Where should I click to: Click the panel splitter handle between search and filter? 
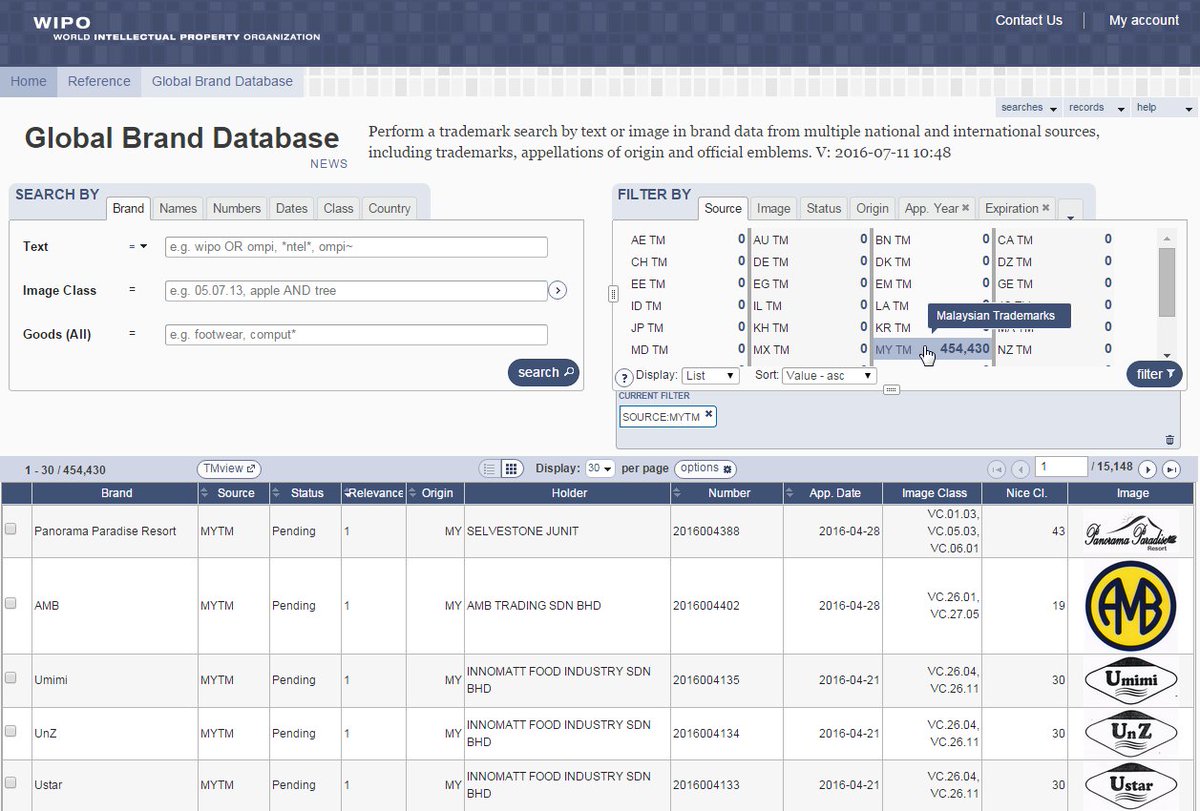[x=613, y=293]
